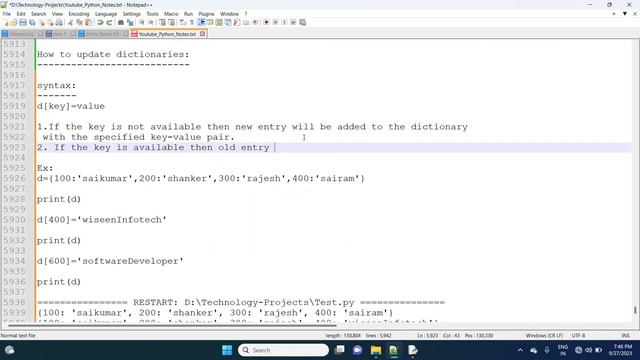Click the taskbar Search box
Viewport: 640px width, 360px height.
pyautogui.click(x=283, y=350)
